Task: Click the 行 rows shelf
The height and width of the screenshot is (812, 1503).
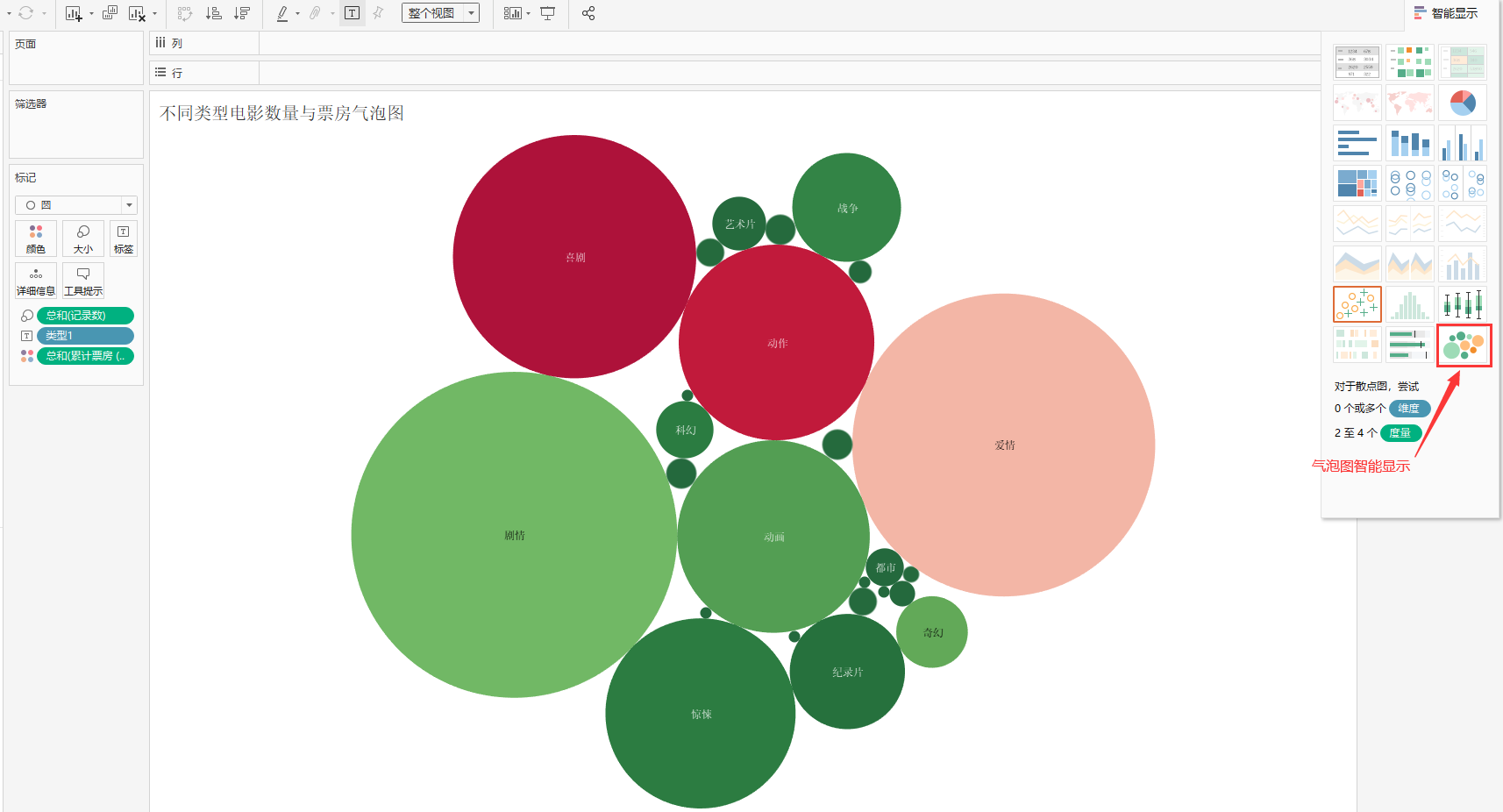Action: coord(737,73)
